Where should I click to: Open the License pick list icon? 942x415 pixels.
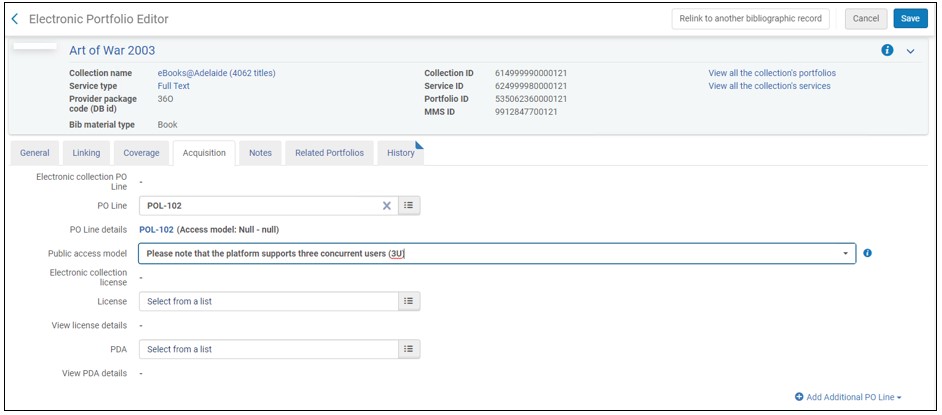pyautogui.click(x=408, y=301)
